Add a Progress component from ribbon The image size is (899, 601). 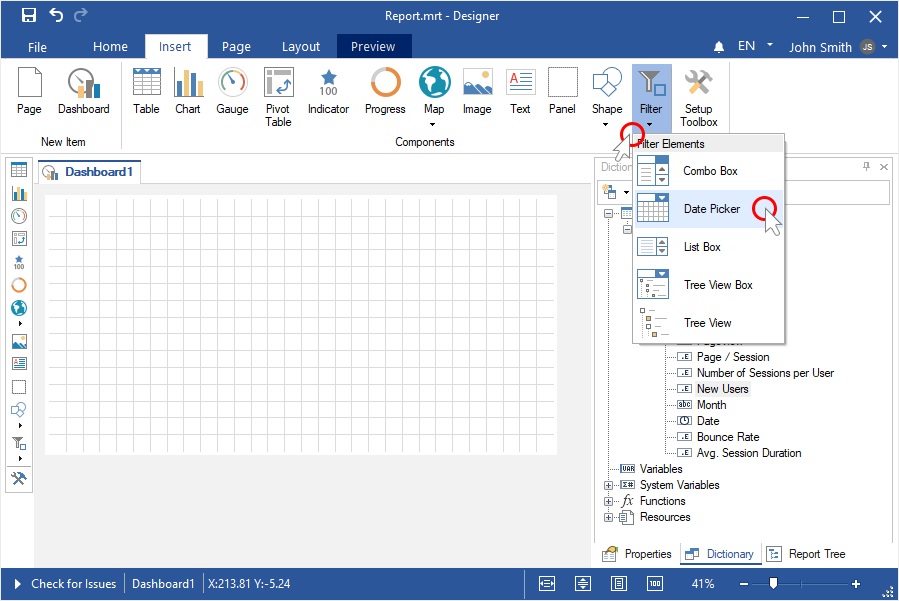pos(385,91)
